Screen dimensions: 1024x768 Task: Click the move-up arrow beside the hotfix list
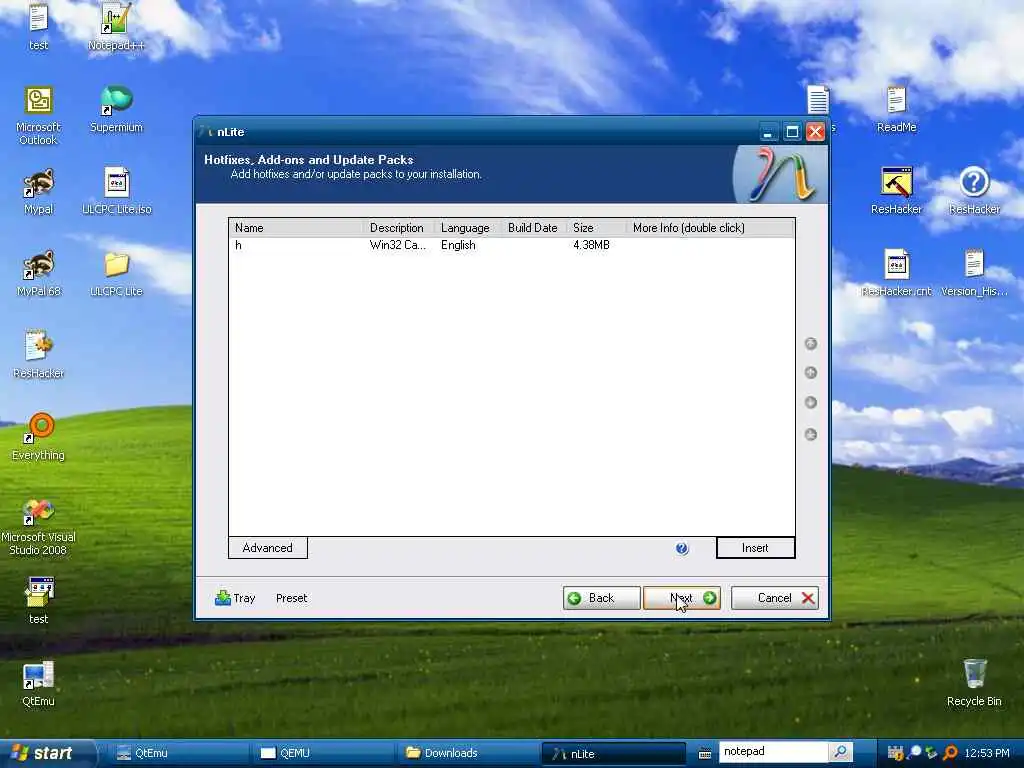pos(810,373)
